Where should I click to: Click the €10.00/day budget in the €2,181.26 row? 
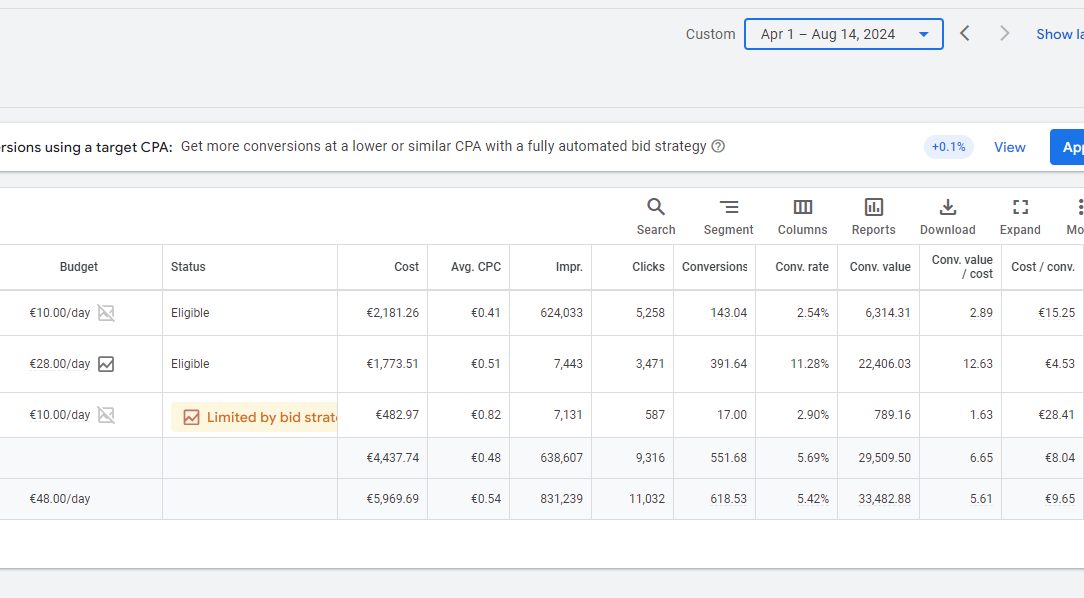[x=59, y=313]
